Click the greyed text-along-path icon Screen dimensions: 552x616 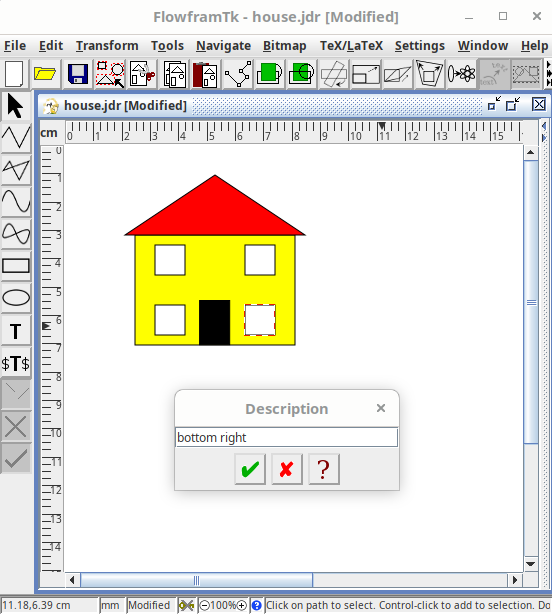click(x=493, y=74)
